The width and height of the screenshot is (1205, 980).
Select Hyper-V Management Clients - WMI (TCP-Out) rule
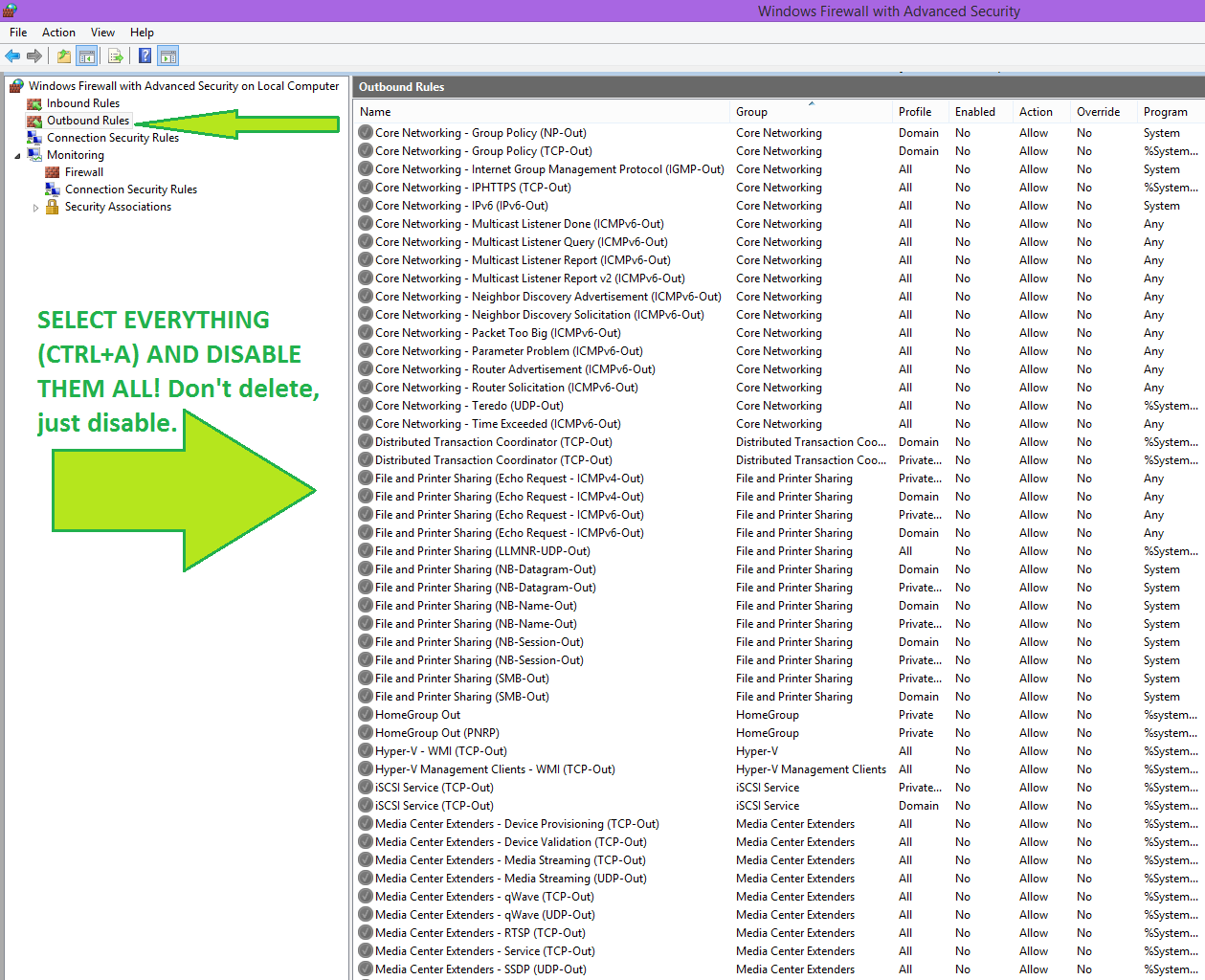(x=495, y=769)
